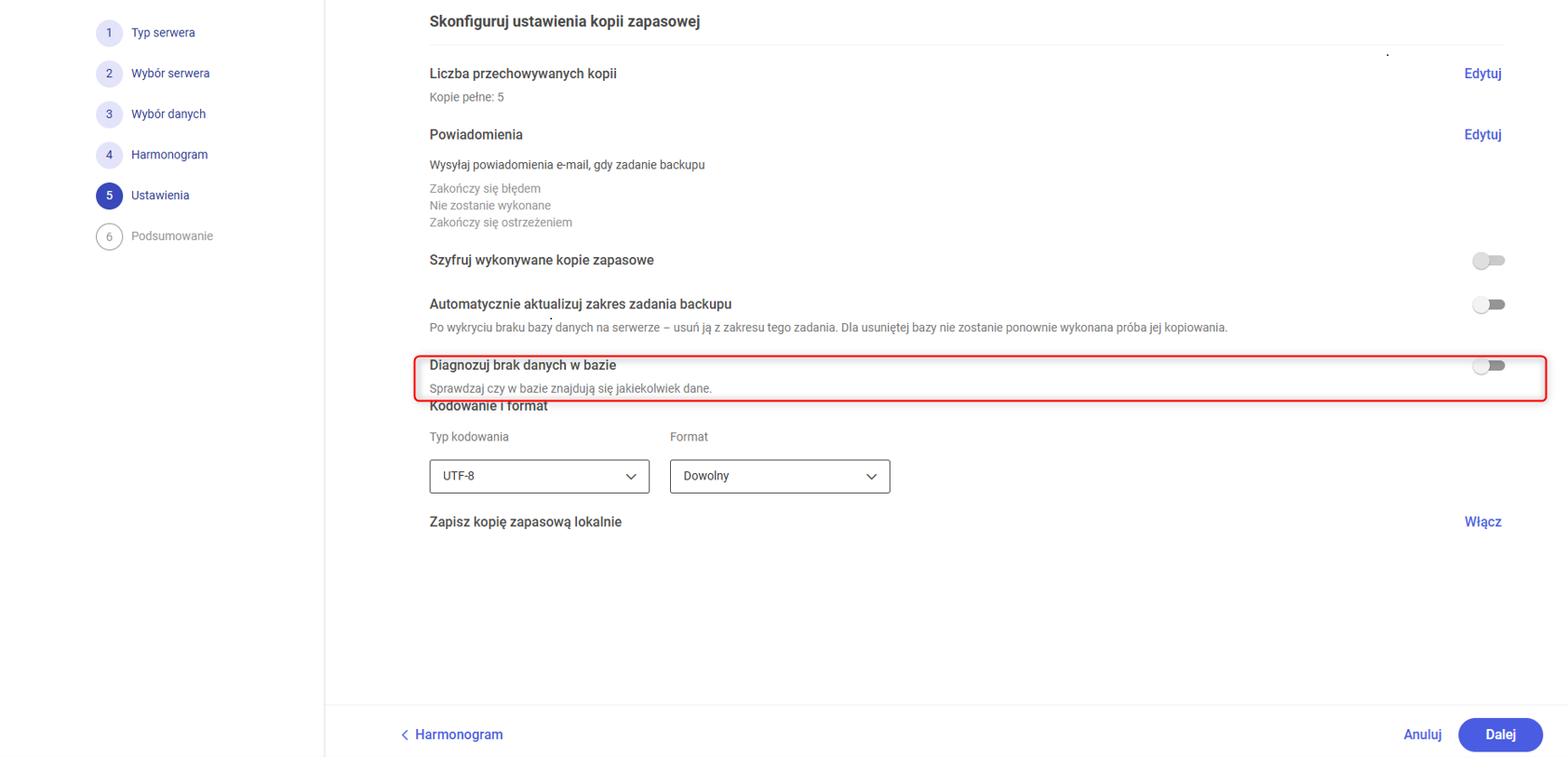Open the Podsumowanie step label
Image resolution: width=1568 pixels, height=757 pixels.
(172, 237)
